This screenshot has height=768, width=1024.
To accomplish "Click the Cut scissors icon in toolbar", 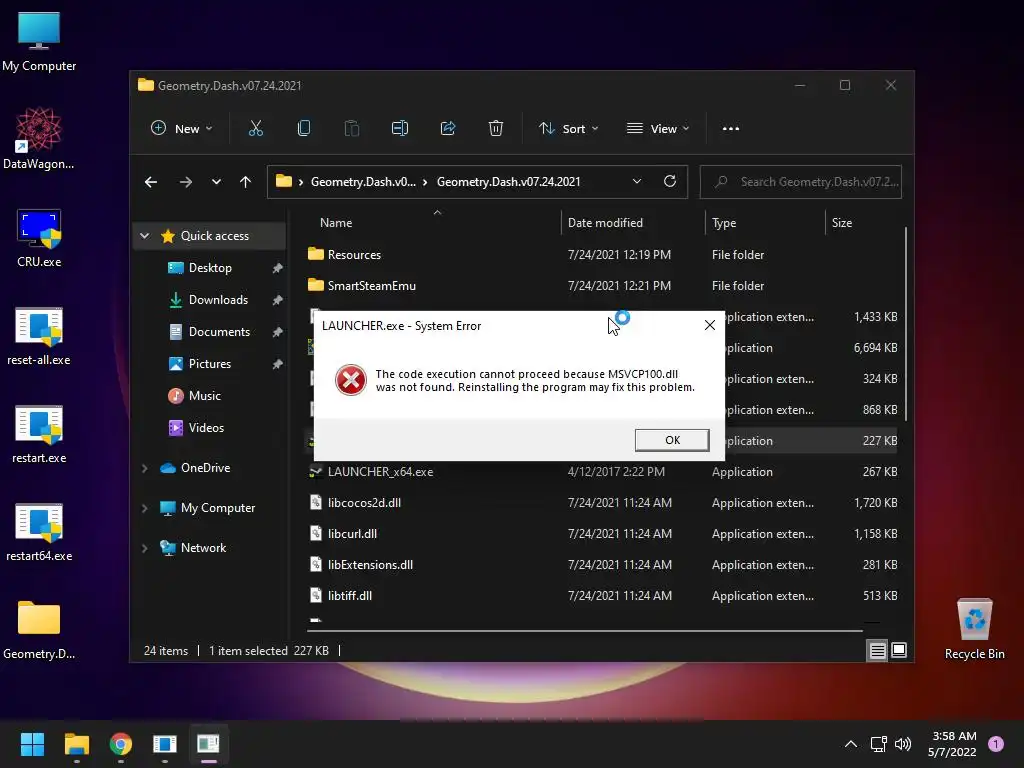I will pyautogui.click(x=256, y=129).
